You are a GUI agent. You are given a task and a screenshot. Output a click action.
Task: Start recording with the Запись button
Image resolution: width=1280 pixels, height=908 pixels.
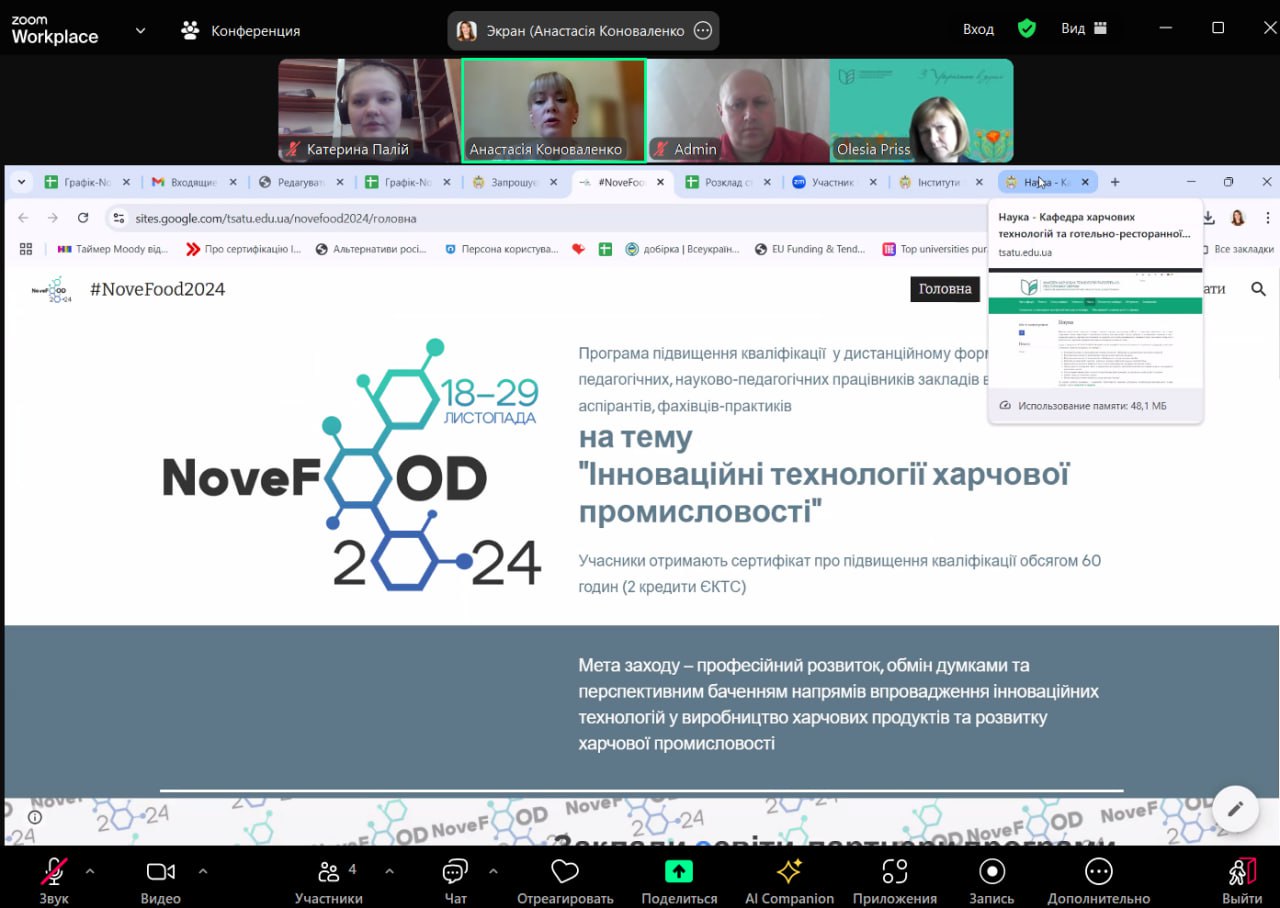coord(992,881)
